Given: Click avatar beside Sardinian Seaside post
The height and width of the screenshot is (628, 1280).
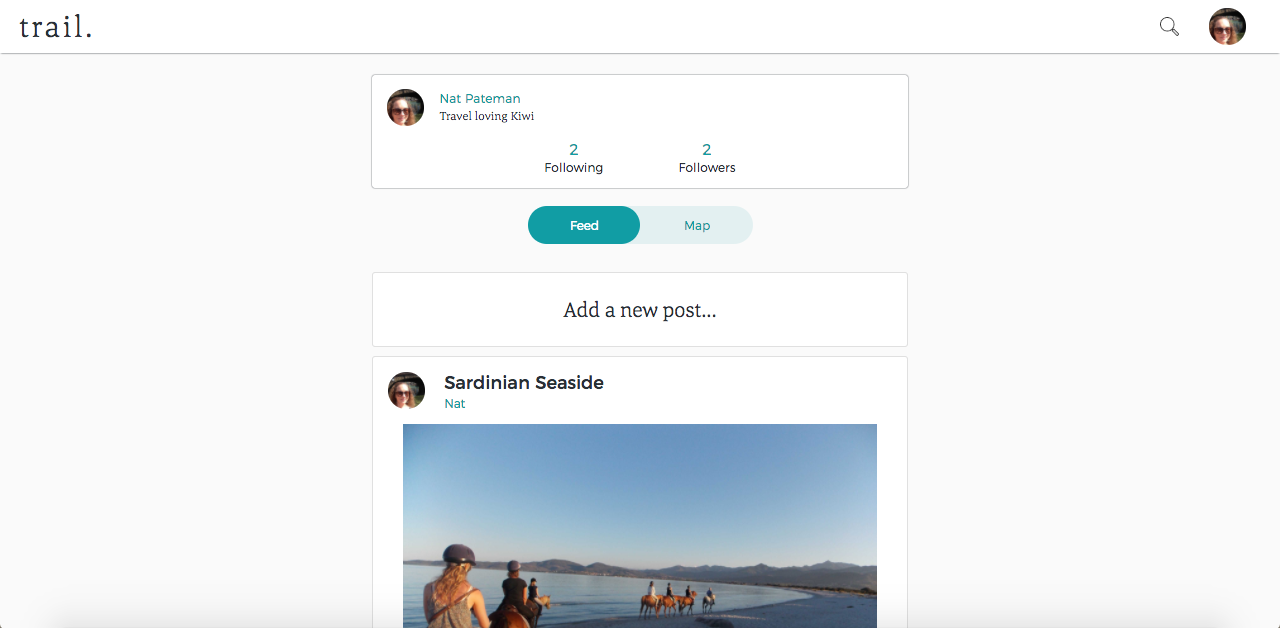Looking at the screenshot, I should tap(406, 390).
